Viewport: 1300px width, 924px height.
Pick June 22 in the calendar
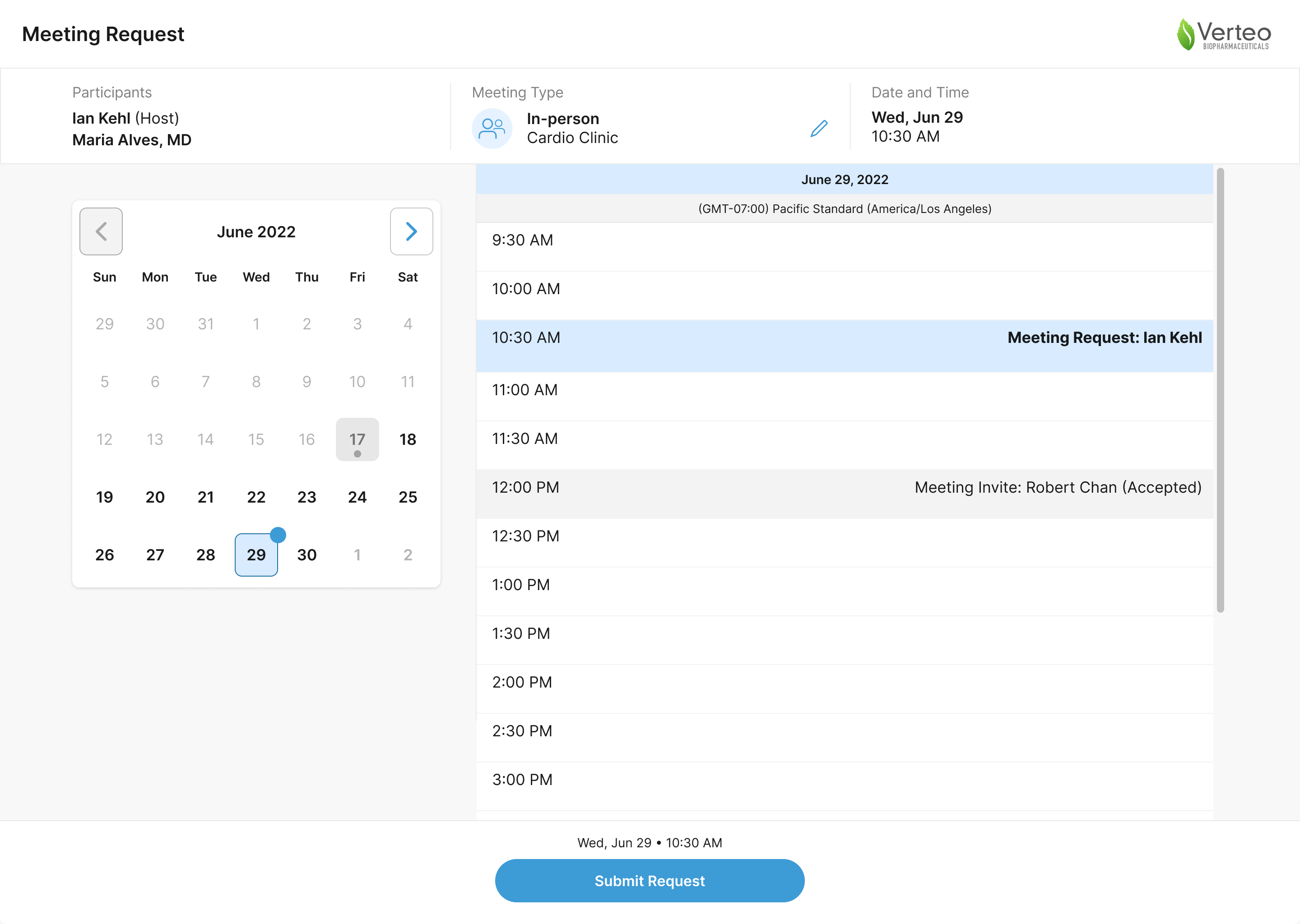(256, 497)
